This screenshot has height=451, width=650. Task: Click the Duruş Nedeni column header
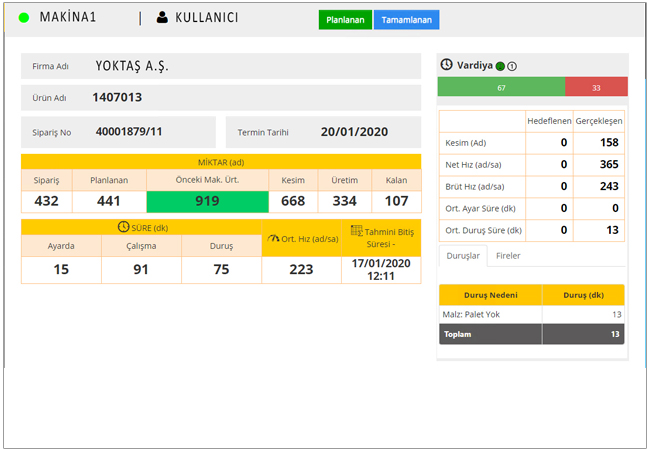490,295
